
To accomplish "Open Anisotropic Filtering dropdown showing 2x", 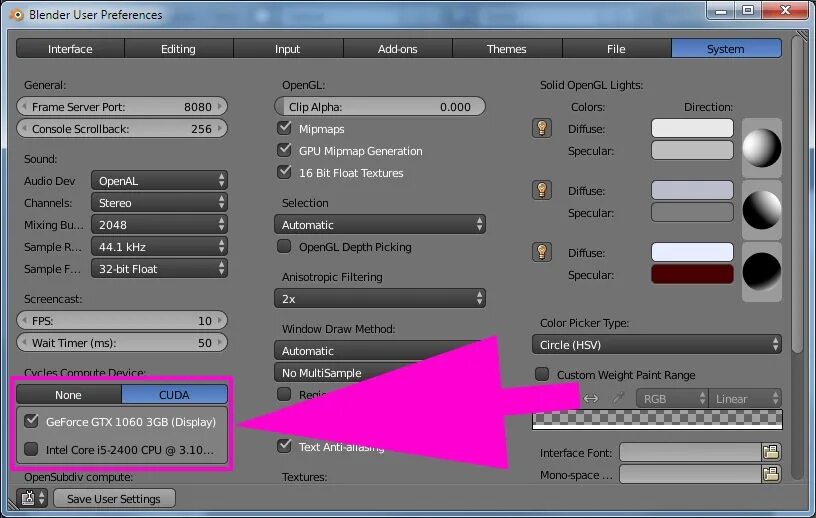I will pyautogui.click(x=380, y=298).
